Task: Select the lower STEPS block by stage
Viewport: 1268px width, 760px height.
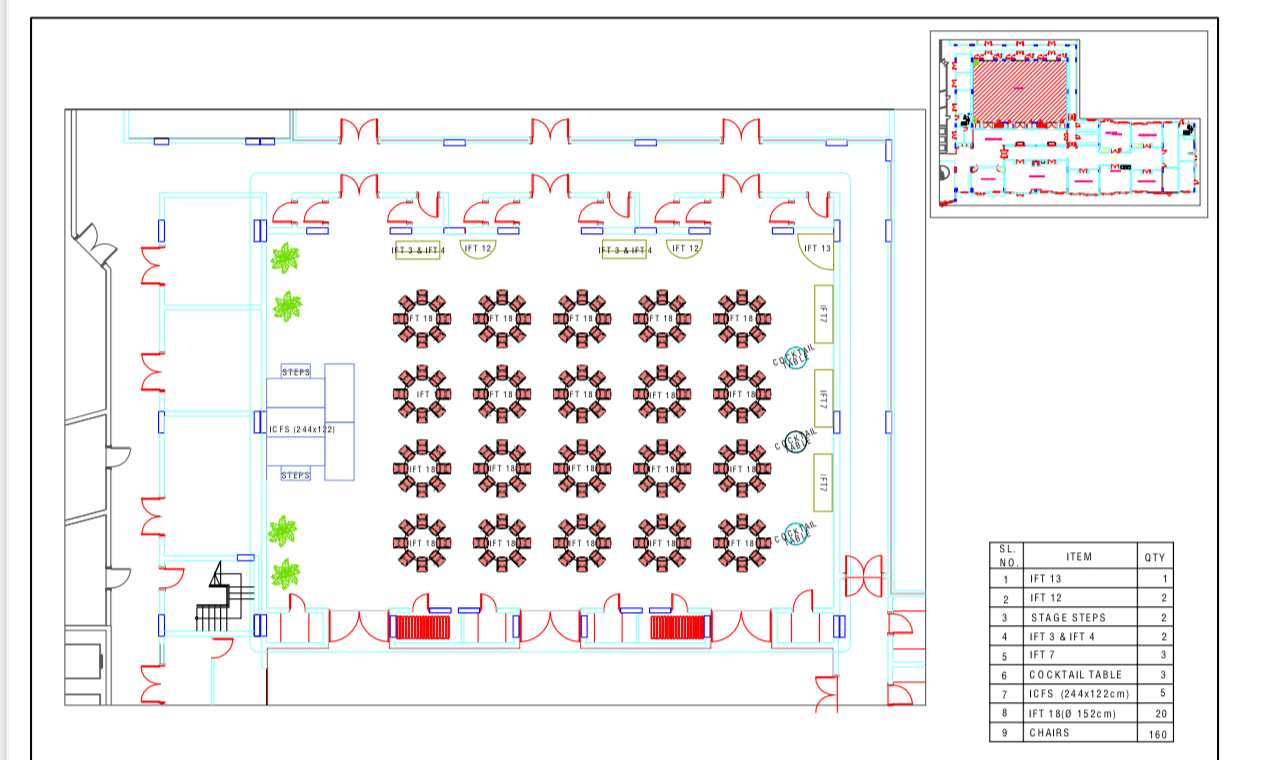Action: pyautogui.click(x=296, y=475)
